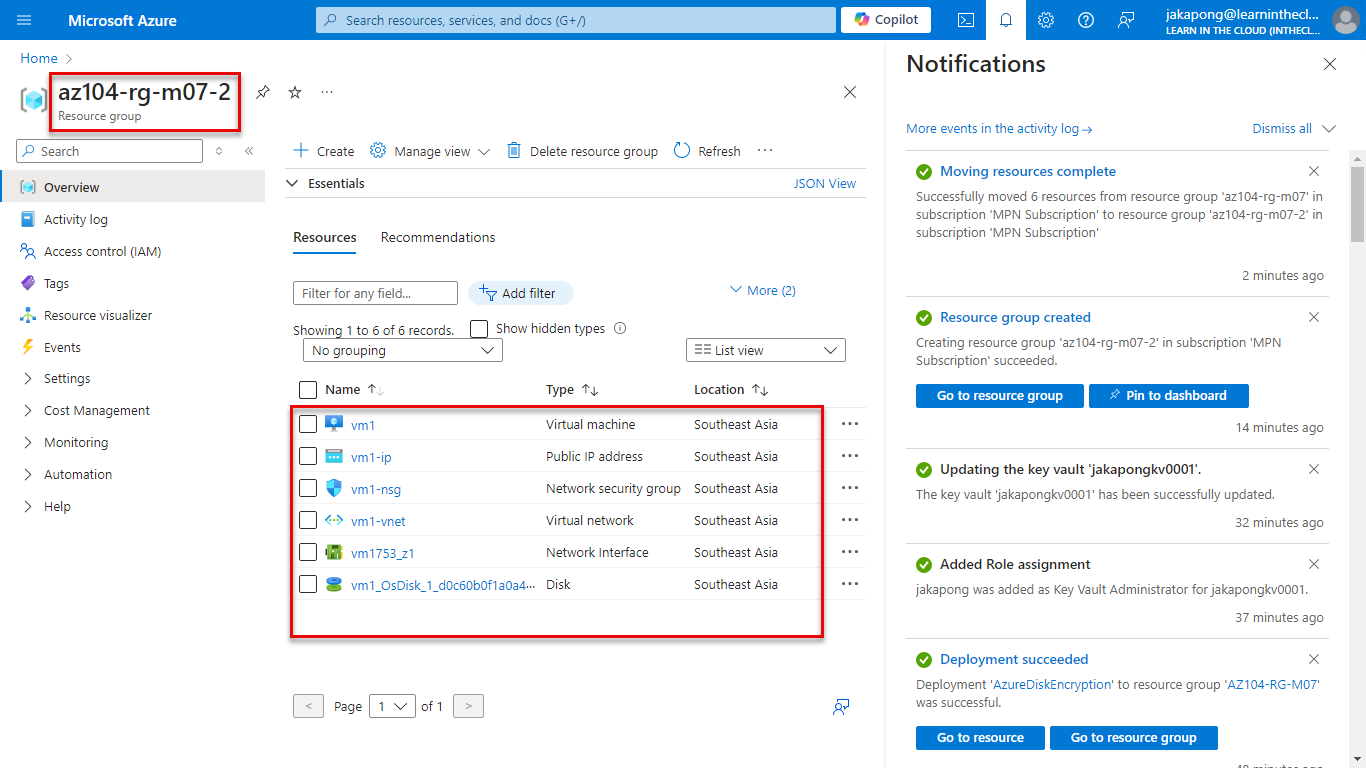Screen dimensions: 1366x768
Task: Open the ellipsis menu for vm1
Action: click(x=850, y=424)
